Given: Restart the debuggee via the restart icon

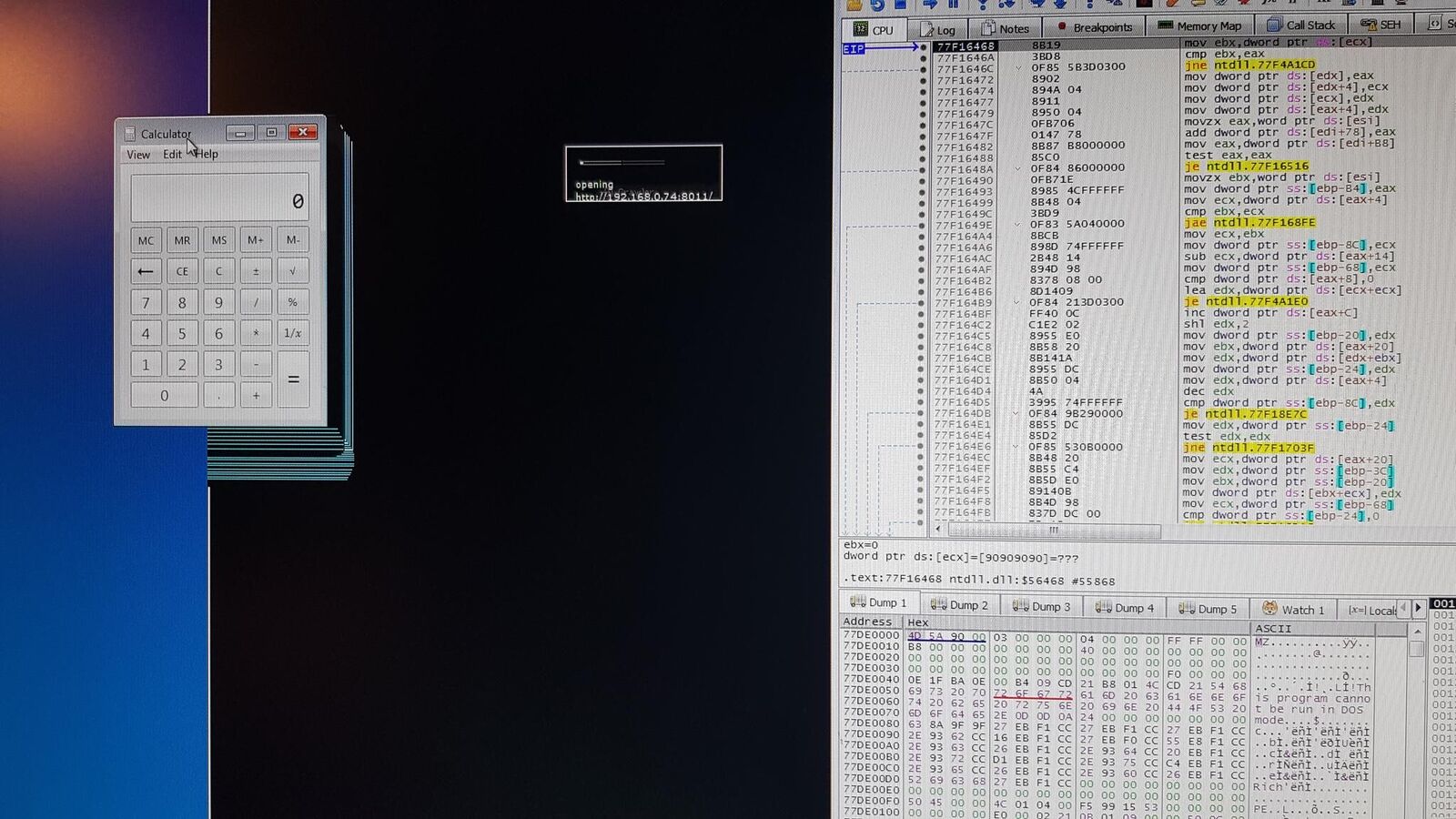Looking at the screenshot, I should [878, 5].
